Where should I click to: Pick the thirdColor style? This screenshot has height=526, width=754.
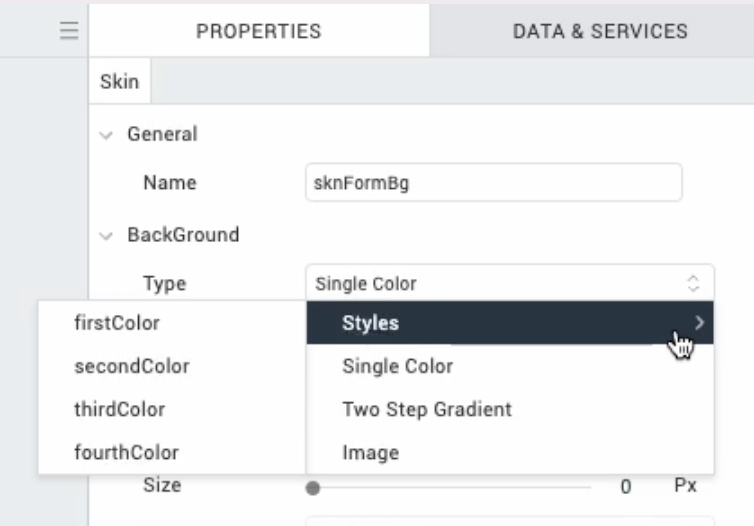[119, 409]
